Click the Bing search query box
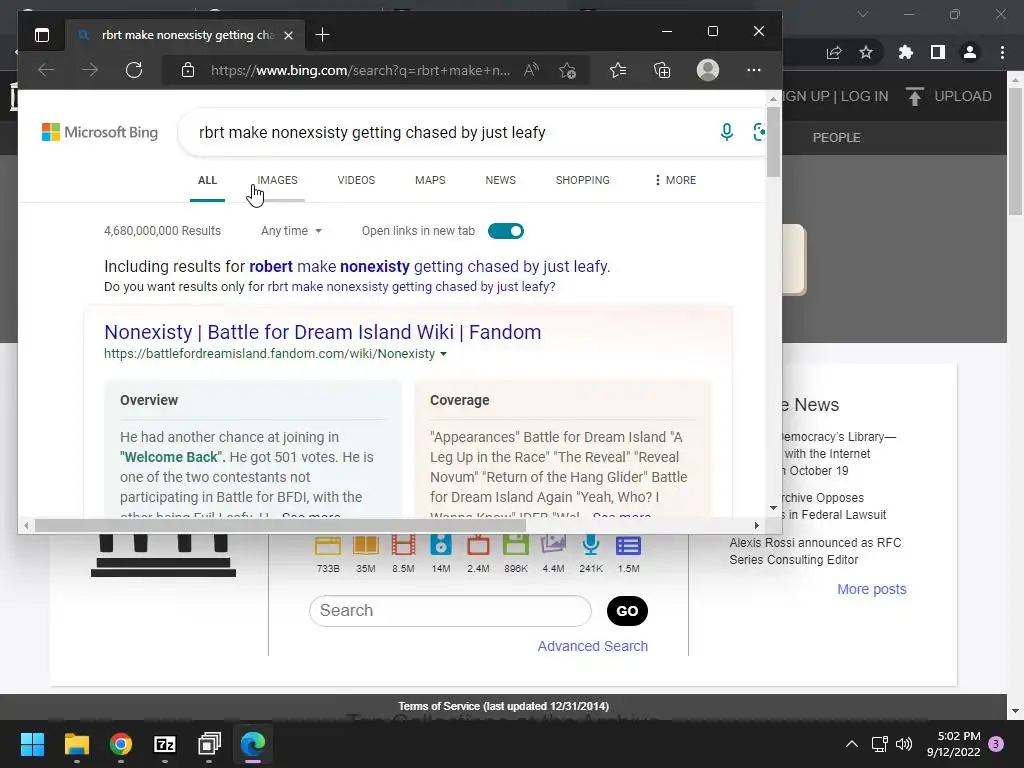 [x=451, y=133]
